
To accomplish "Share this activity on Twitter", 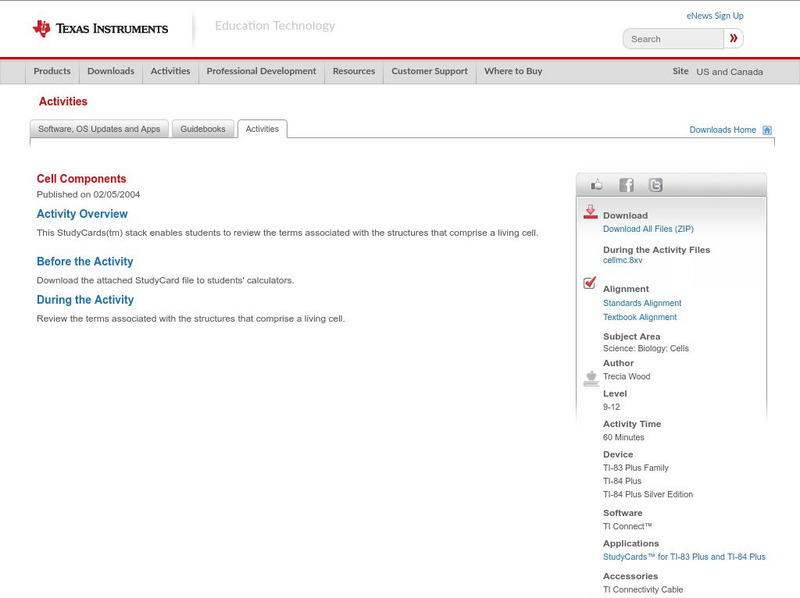I will [655, 184].
